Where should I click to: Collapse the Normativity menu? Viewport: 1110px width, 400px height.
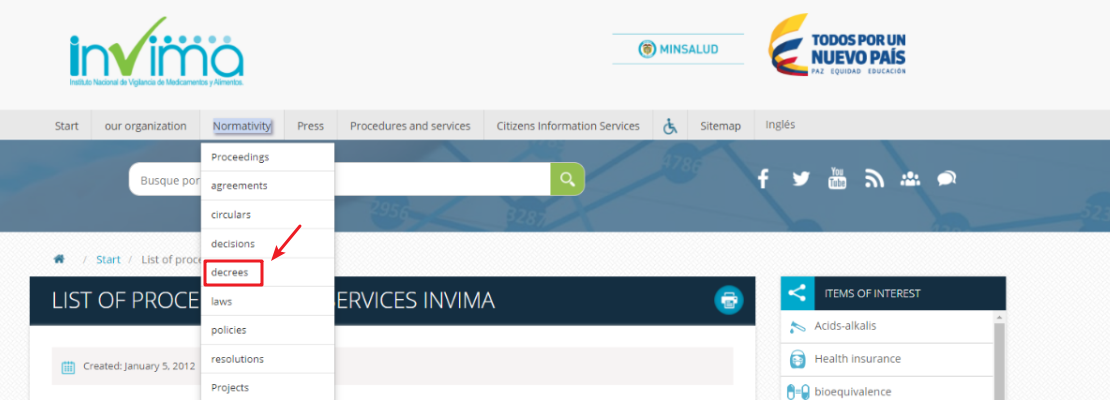point(242,126)
